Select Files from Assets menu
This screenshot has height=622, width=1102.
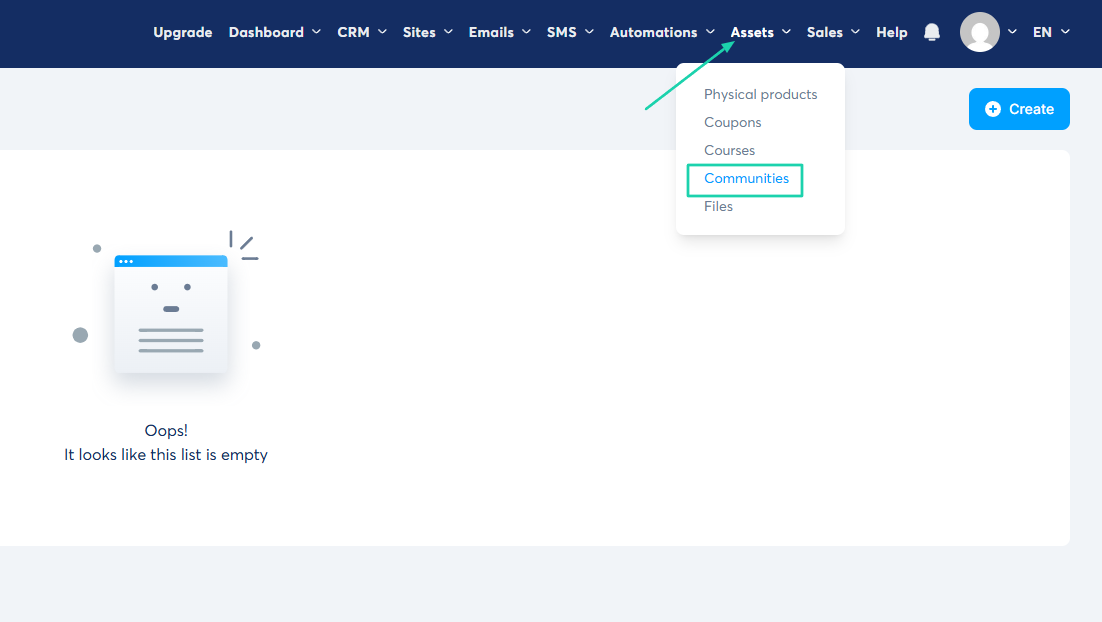pos(718,207)
